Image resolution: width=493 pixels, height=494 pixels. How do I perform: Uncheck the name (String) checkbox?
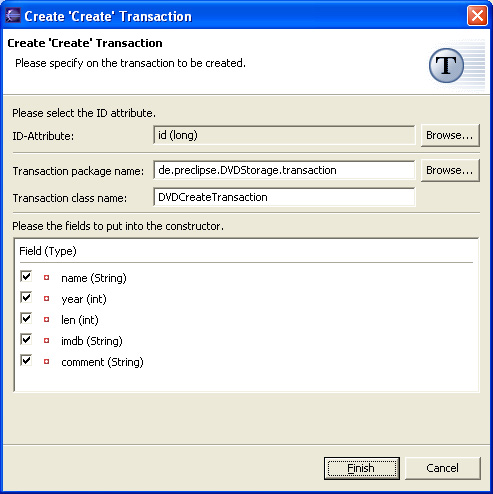pos(26,276)
